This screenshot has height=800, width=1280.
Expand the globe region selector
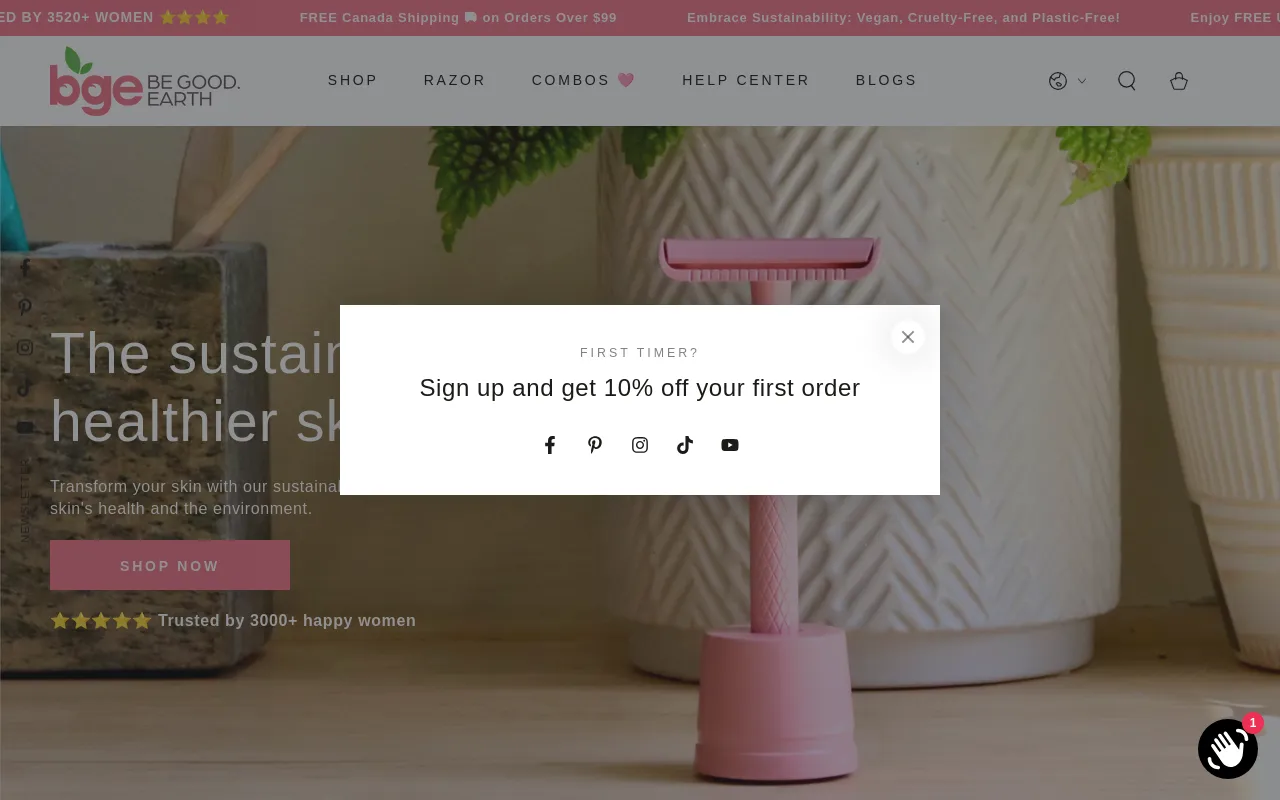click(x=1067, y=81)
